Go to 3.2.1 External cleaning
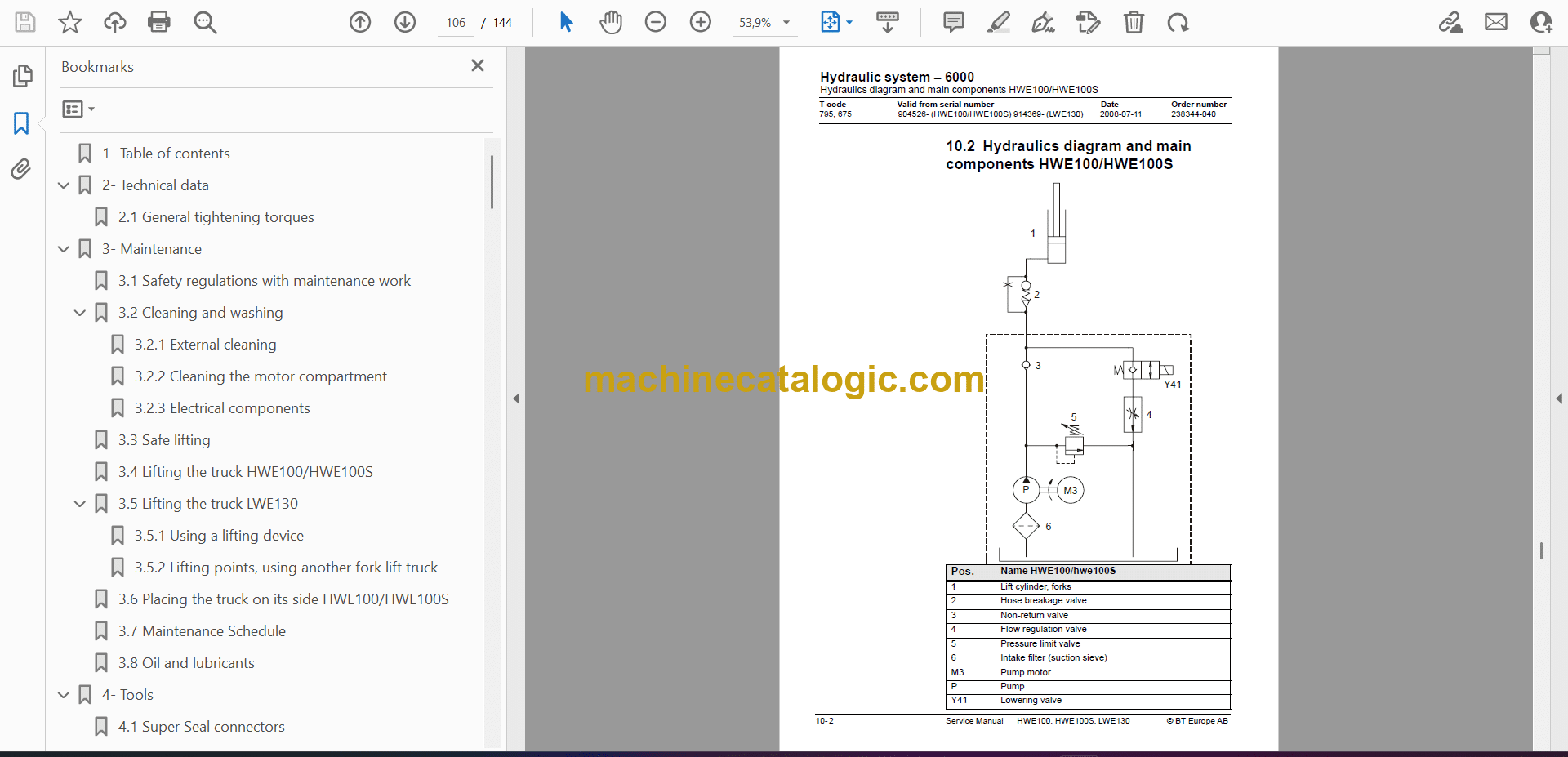This screenshot has width=1568, height=757. (x=205, y=345)
